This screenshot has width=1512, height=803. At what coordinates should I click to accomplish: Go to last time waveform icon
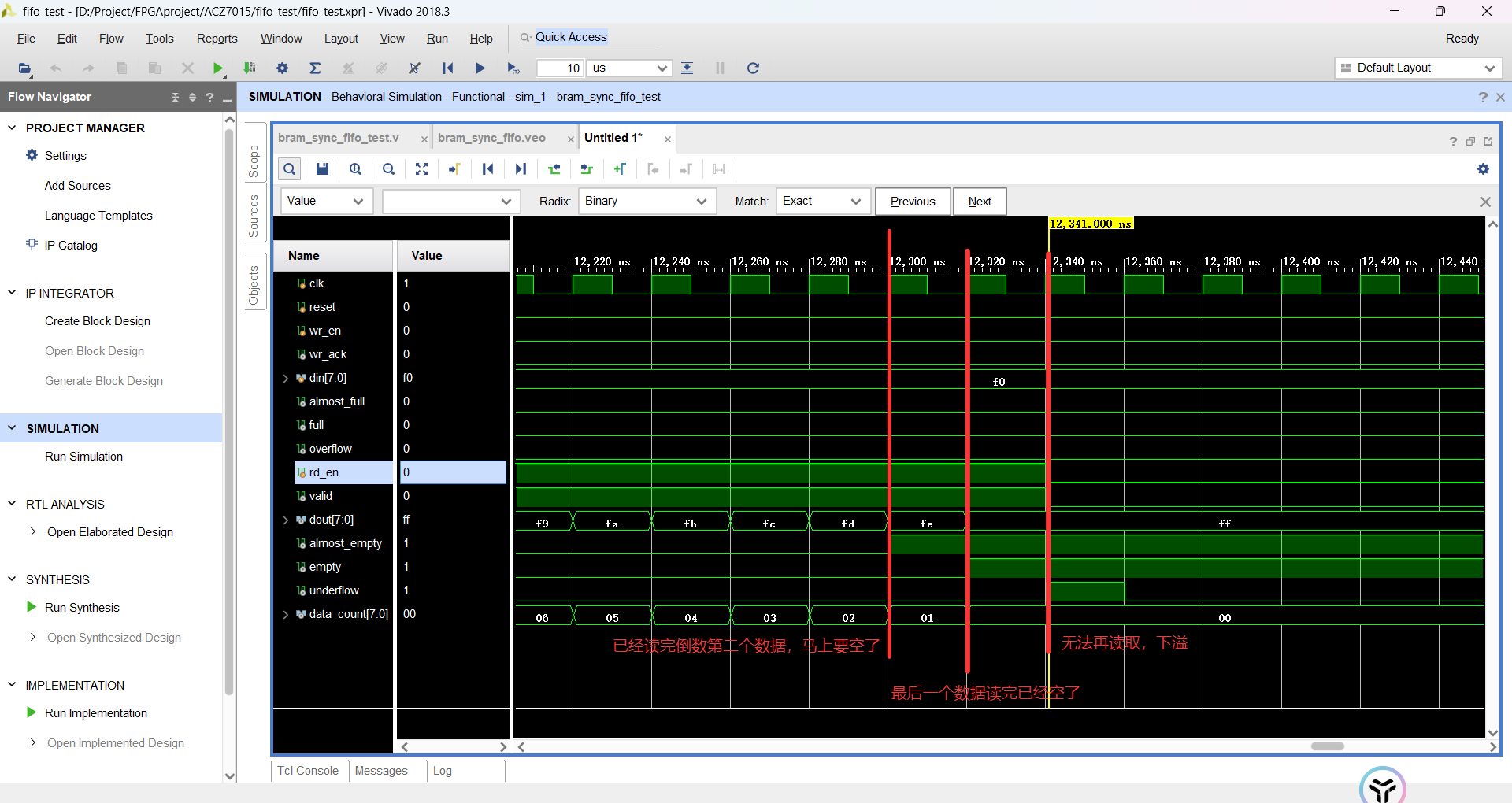(x=521, y=168)
